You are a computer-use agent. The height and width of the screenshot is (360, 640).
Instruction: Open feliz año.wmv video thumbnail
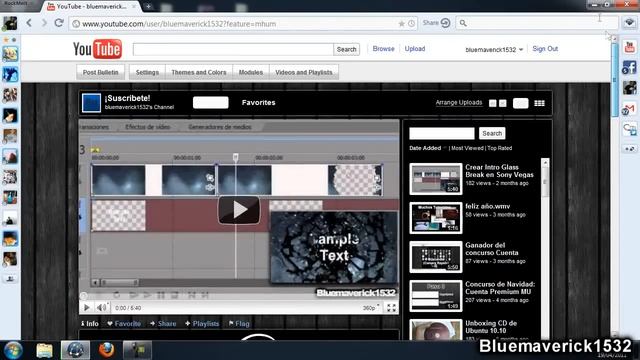pyautogui.click(x=436, y=218)
